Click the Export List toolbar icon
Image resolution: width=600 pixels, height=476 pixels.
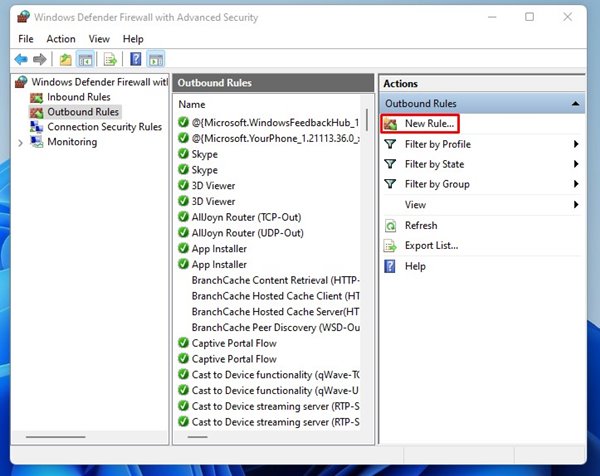pyautogui.click(x=110, y=59)
